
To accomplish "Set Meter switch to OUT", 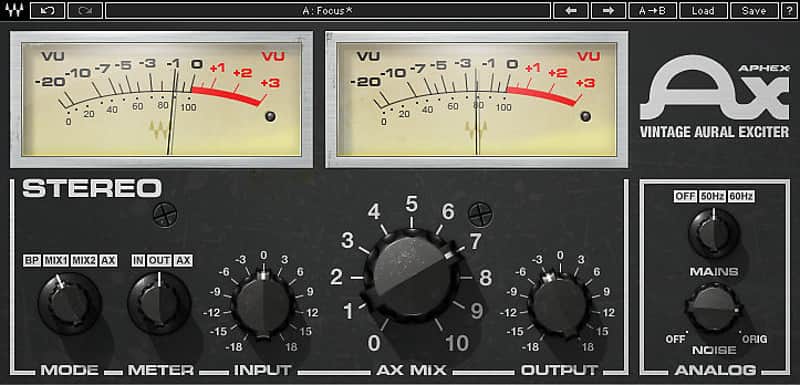I will 160,261.
